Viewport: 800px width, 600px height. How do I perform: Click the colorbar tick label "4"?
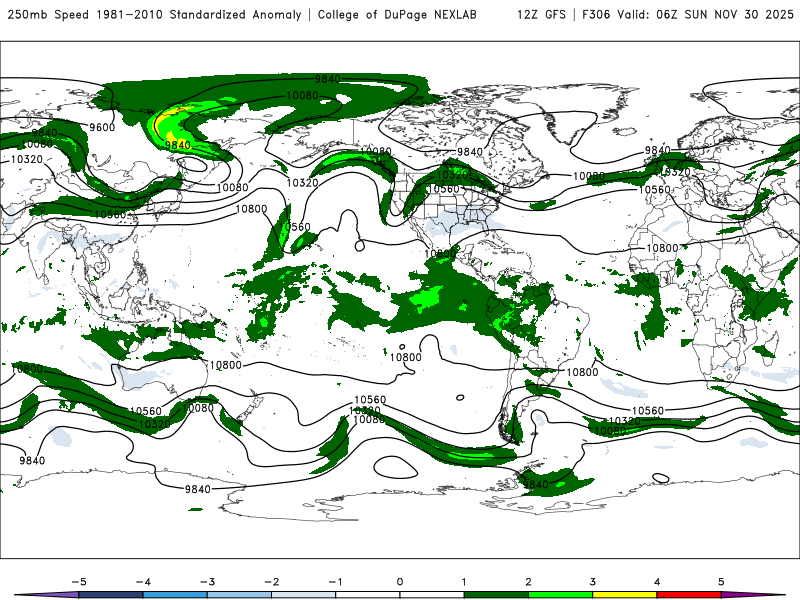[x=657, y=582]
